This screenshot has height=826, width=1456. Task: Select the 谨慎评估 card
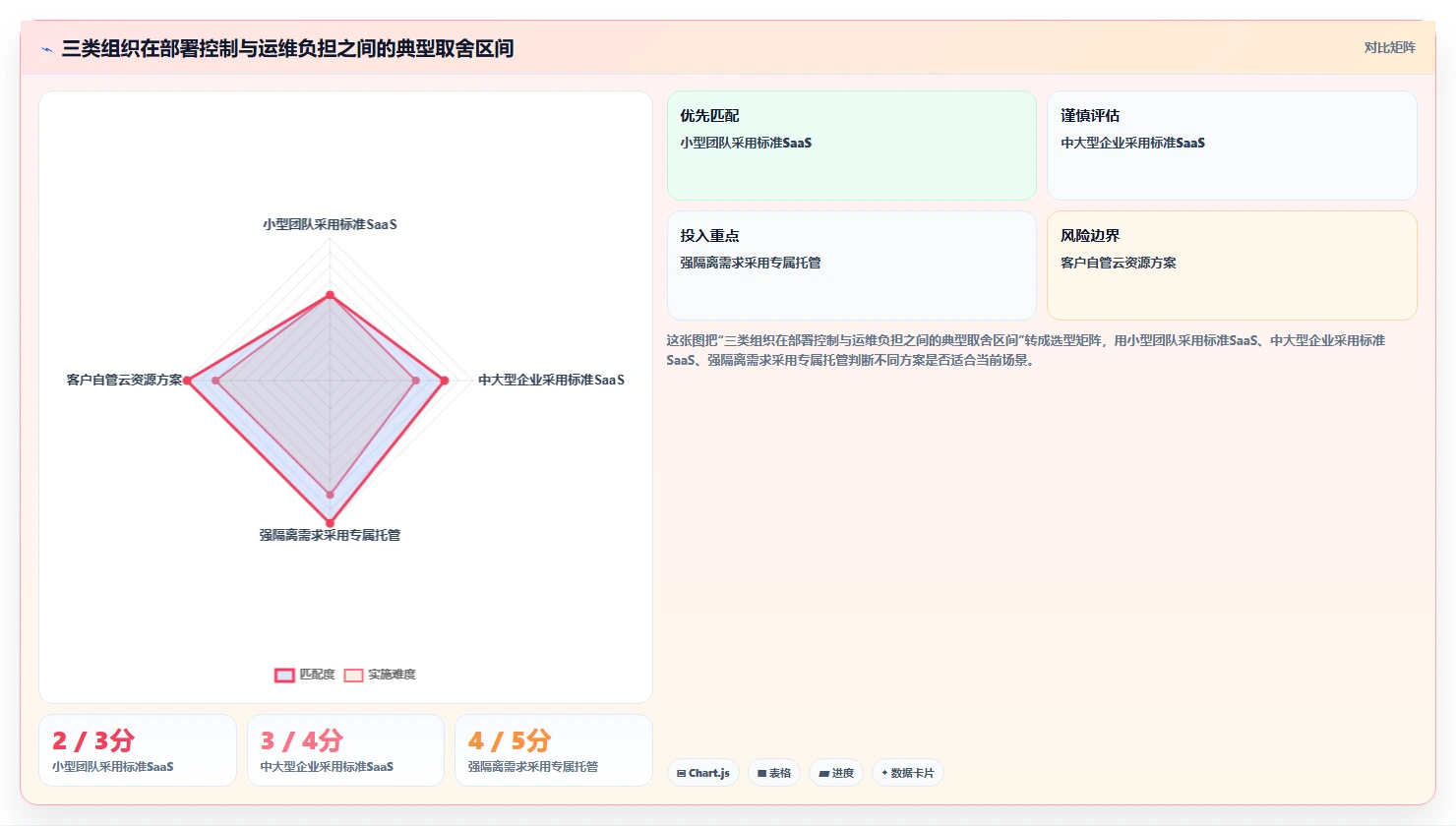pos(1232,146)
